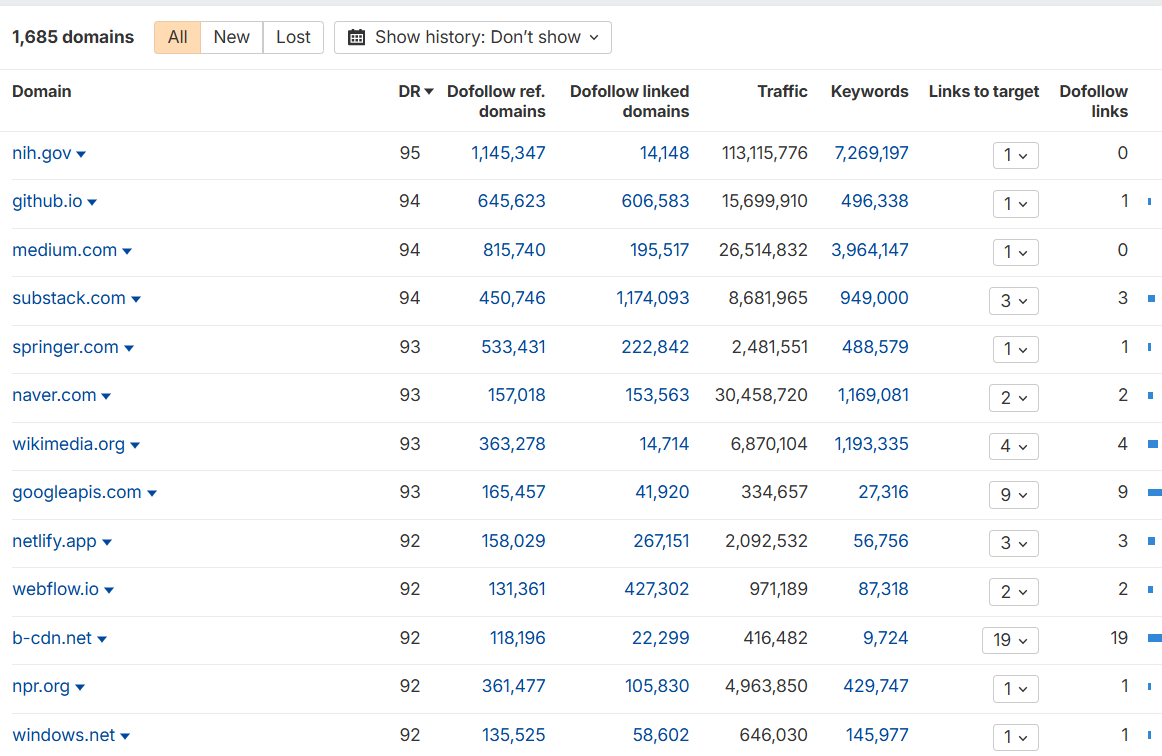Image resolution: width=1162 pixels, height=756 pixels.
Task: Open the substack.com domain link
Action: tap(69, 299)
